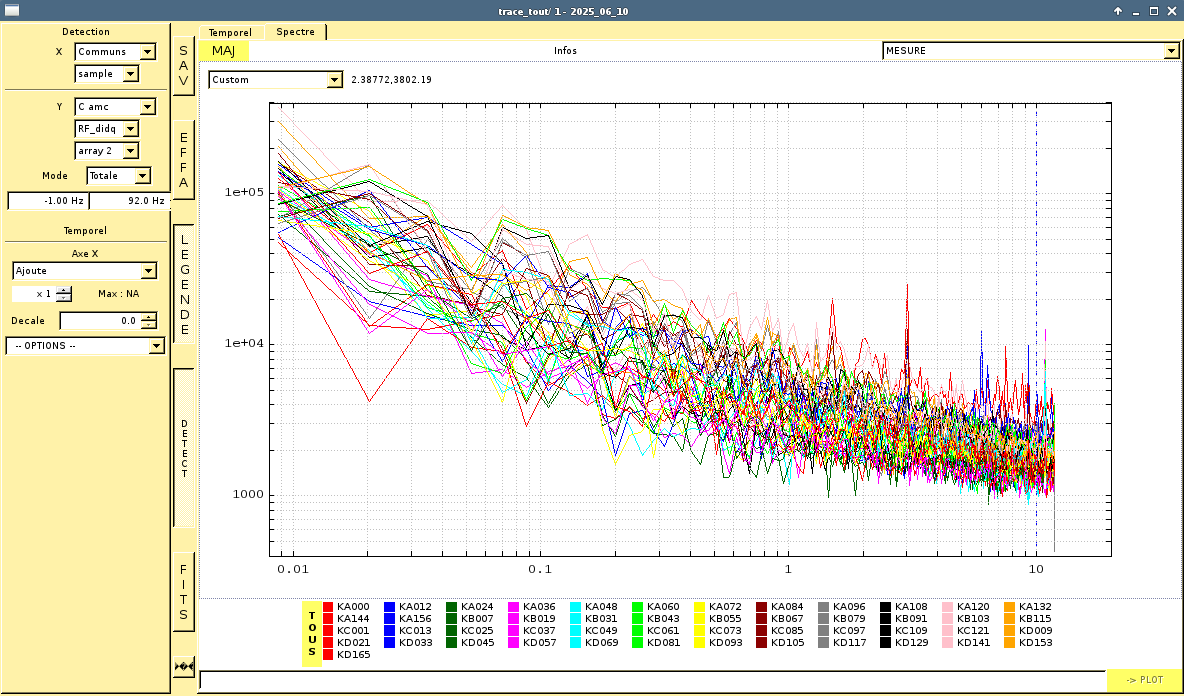Open the FITS side panel button
The image size is (1184, 696).
183,592
